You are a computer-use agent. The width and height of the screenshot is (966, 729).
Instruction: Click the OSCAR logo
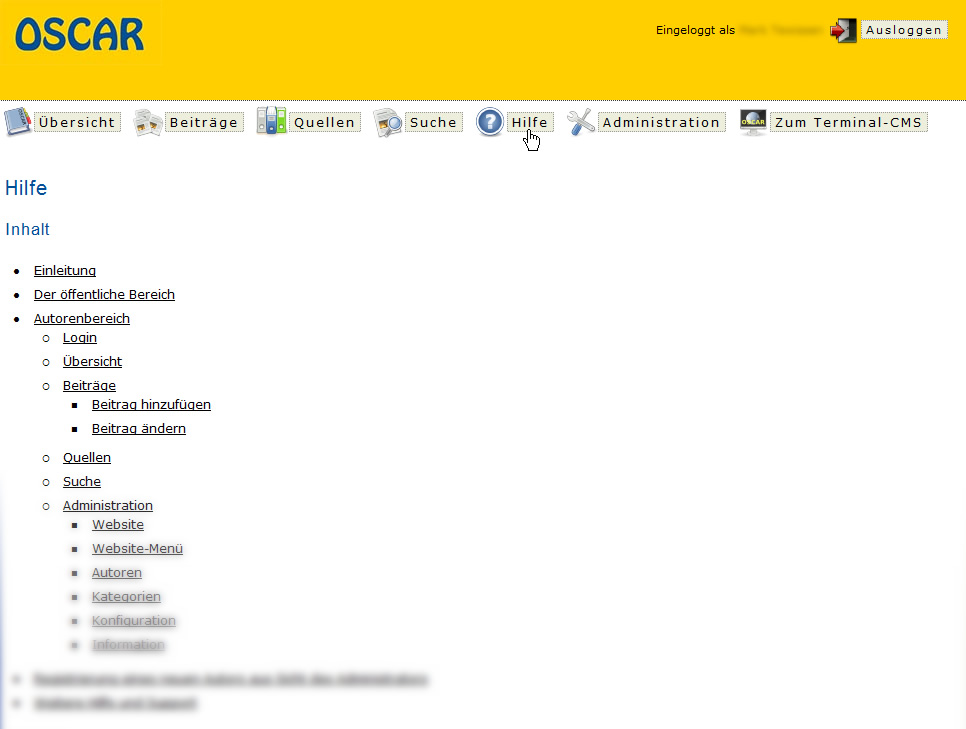tap(80, 34)
